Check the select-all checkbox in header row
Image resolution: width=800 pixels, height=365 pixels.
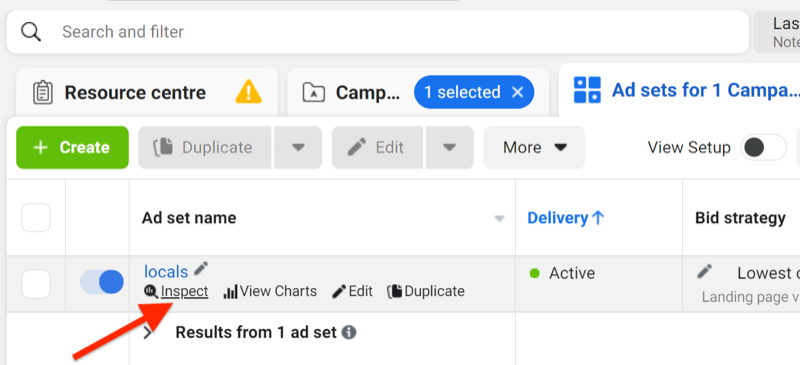click(36, 217)
